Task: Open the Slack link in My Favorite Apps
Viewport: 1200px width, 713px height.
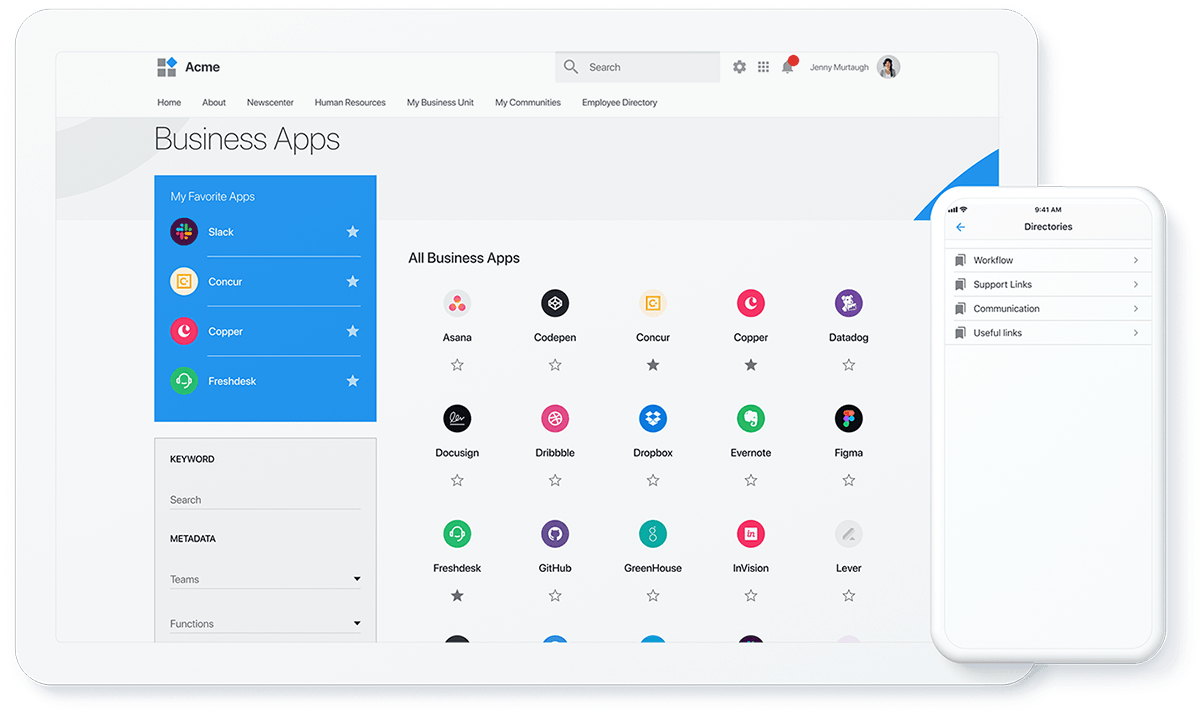Action: (x=221, y=232)
